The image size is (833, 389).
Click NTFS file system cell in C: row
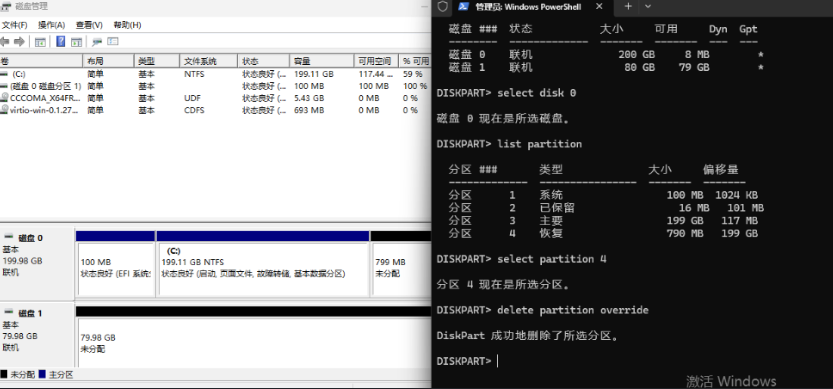click(194, 74)
